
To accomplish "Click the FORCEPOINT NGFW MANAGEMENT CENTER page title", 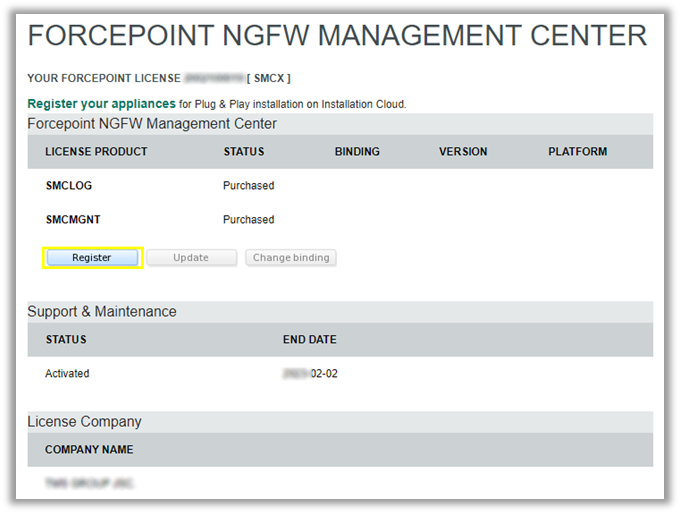I will point(337,36).
